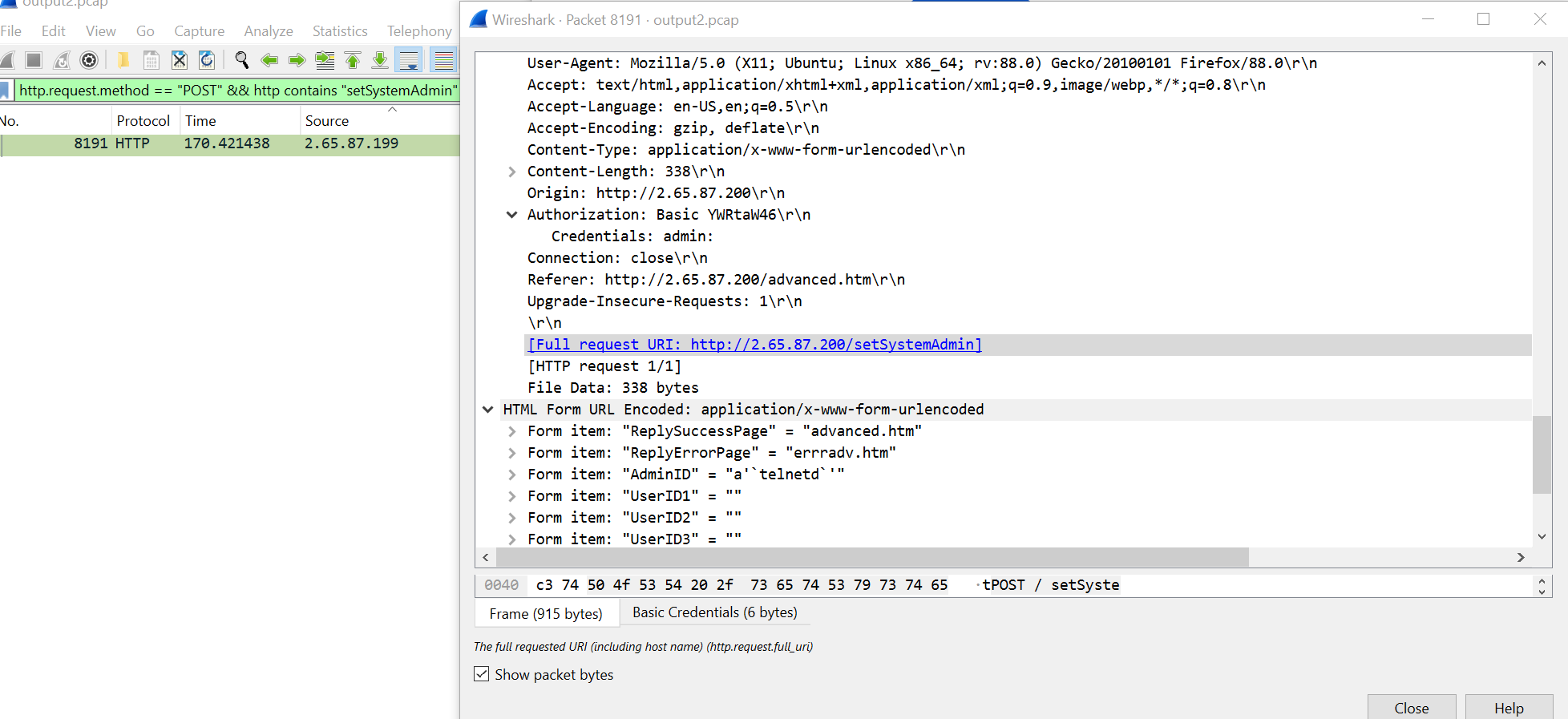Toggle packet list colorization
Screen dimensions: 1568x719
click(x=443, y=60)
